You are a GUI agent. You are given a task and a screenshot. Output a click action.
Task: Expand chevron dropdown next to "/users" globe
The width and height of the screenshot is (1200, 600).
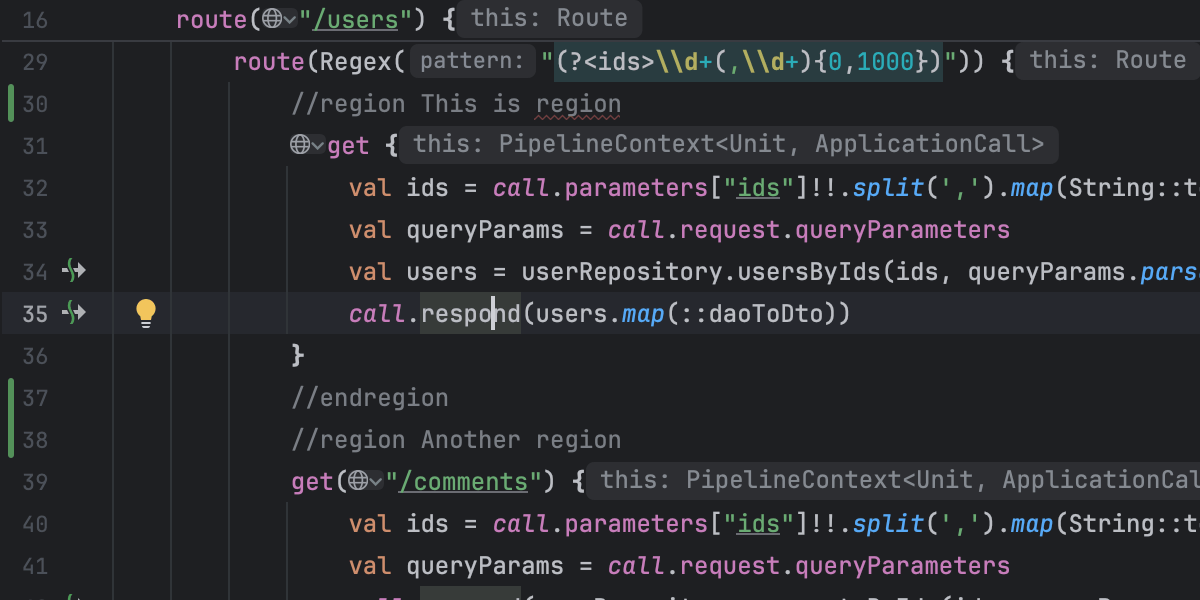click(x=290, y=19)
